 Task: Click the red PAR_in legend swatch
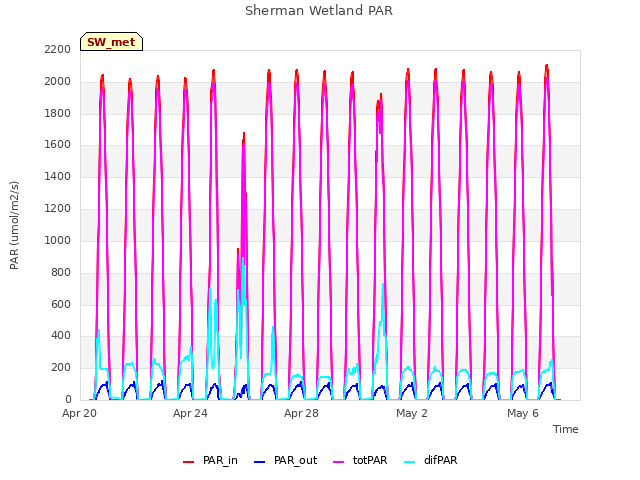point(189,462)
